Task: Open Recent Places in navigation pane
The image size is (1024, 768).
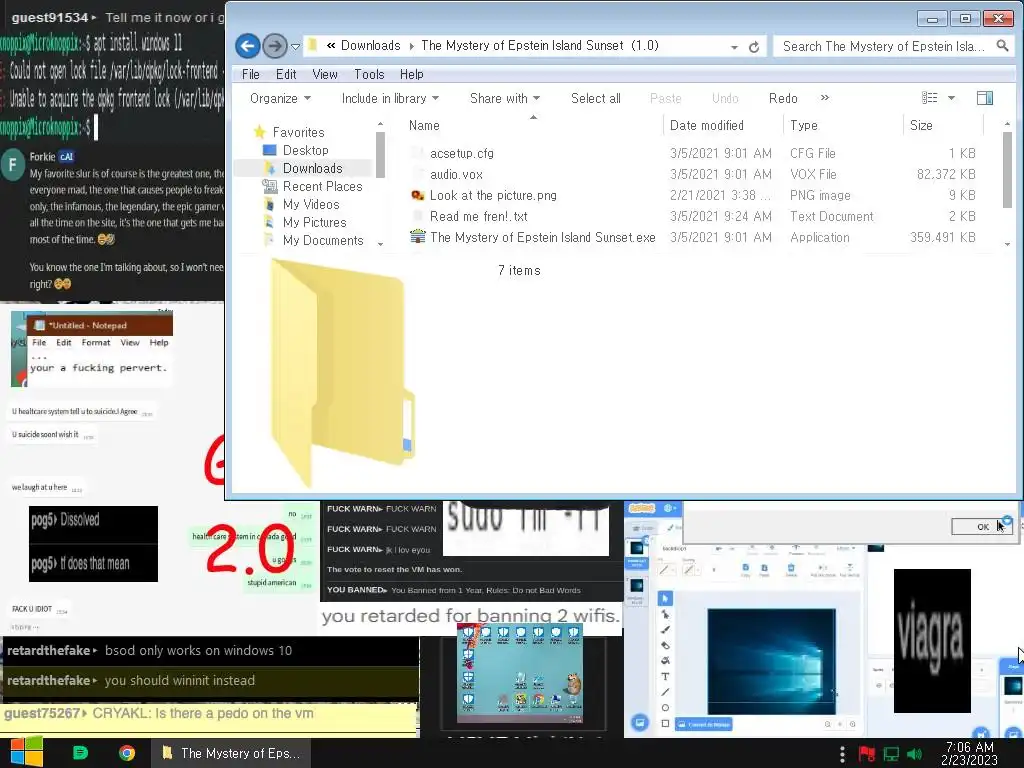Action: click(323, 187)
